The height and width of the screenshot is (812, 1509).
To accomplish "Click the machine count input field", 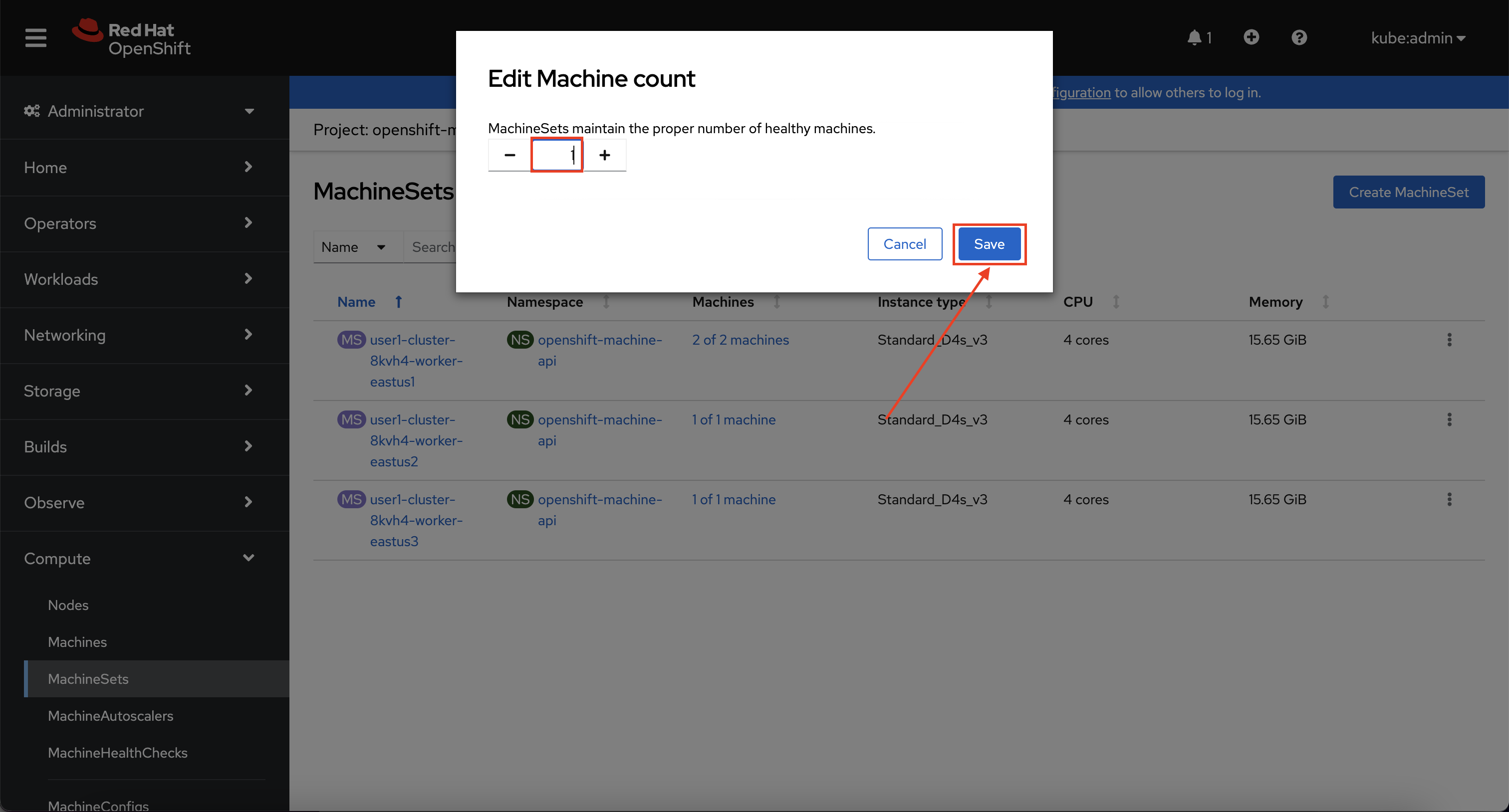I will [x=556, y=155].
